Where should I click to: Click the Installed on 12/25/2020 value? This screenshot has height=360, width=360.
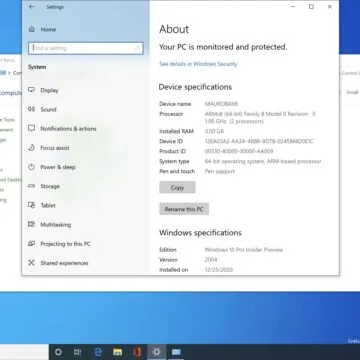tap(219, 270)
